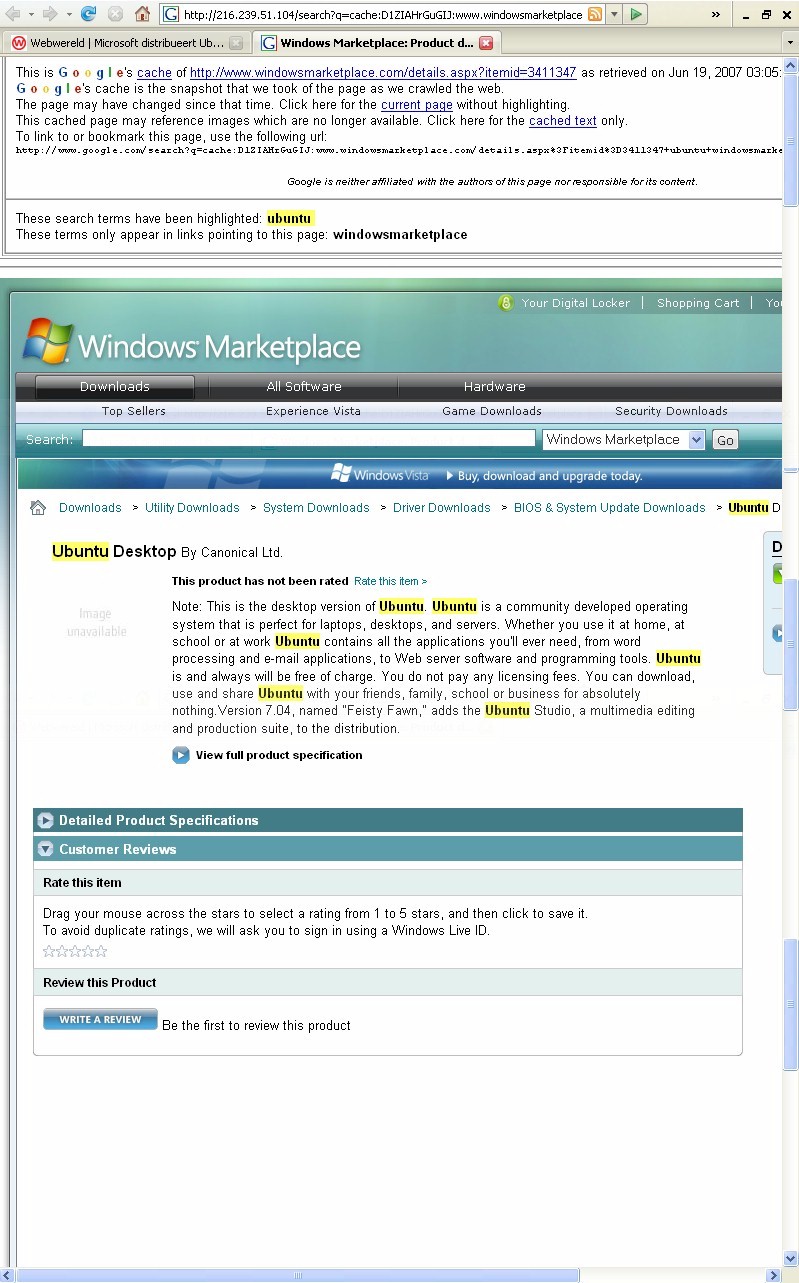The image size is (799, 1283).
Task: Click scroll-right arrow on horizontal scrollbar
Action: tap(772, 1275)
